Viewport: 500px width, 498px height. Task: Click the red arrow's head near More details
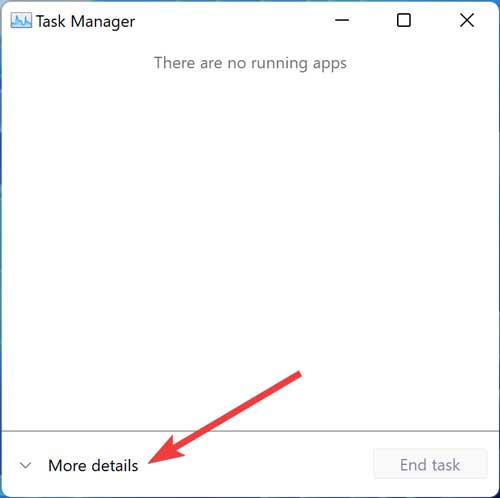(x=166, y=450)
